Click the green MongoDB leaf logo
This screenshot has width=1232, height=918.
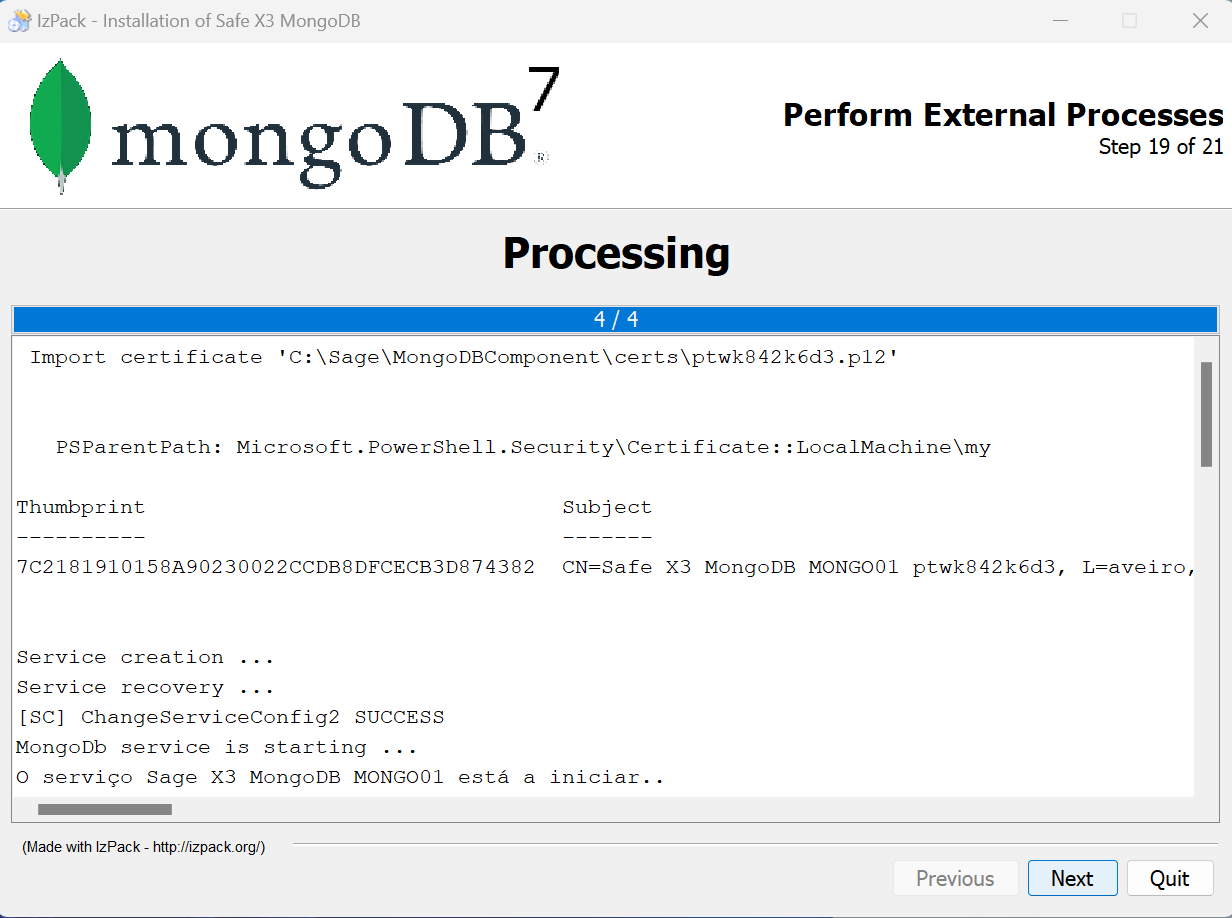click(x=61, y=124)
